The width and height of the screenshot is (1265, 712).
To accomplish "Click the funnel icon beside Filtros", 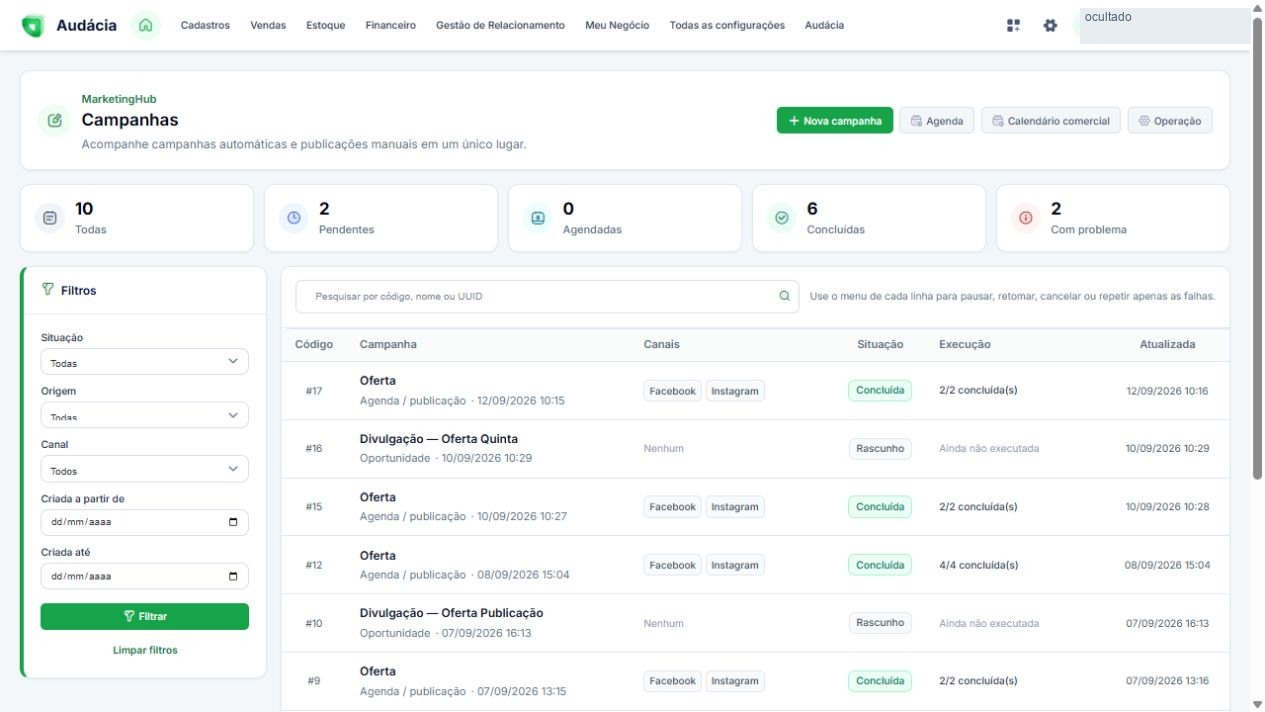I will pos(47,290).
